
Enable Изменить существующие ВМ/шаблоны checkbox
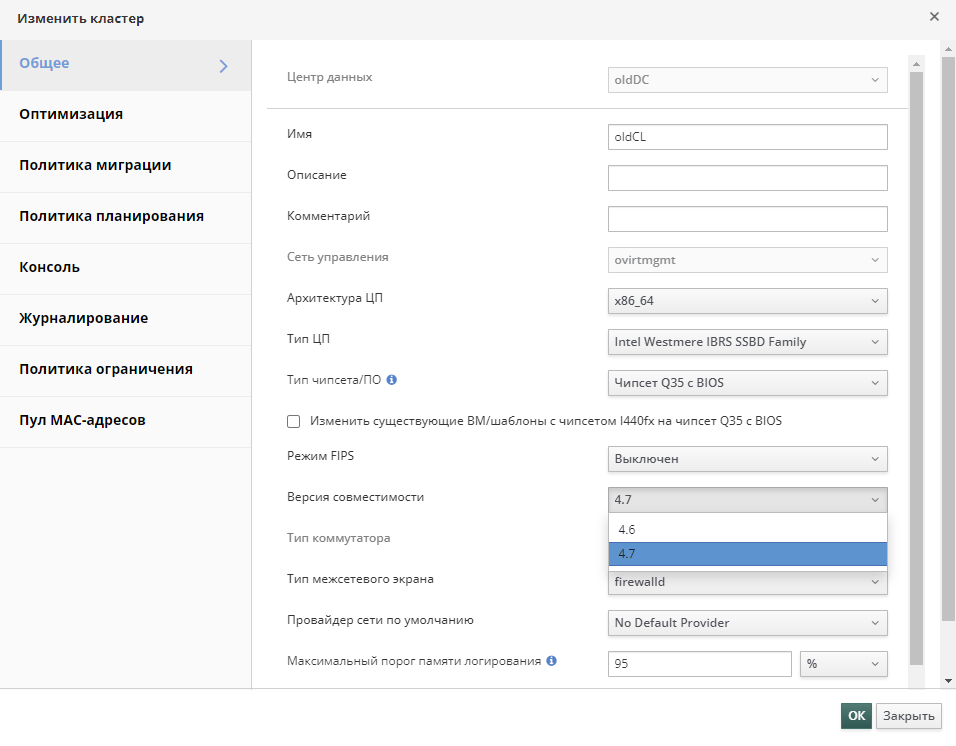(x=293, y=421)
